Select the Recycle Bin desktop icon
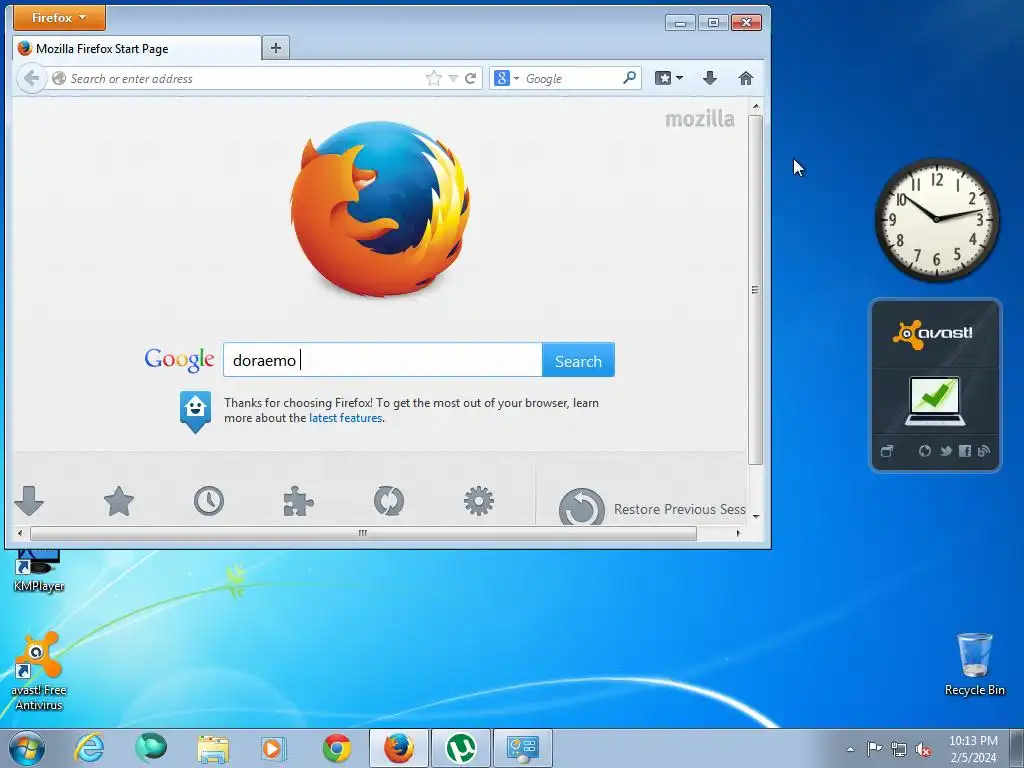The width and height of the screenshot is (1024, 768). click(x=974, y=664)
